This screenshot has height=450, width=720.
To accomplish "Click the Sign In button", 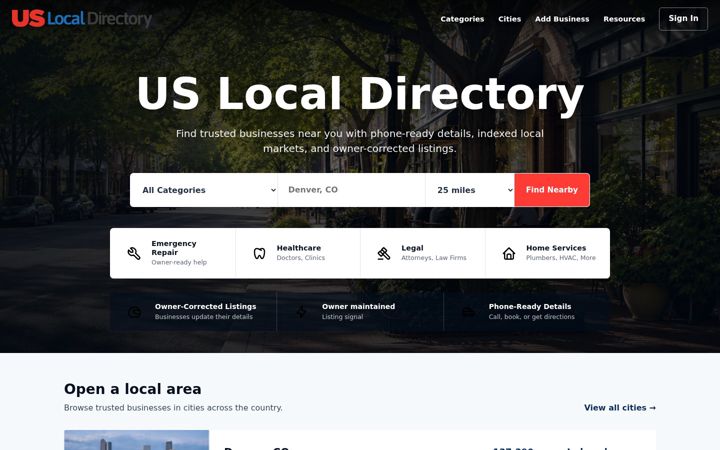I will (683, 19).
